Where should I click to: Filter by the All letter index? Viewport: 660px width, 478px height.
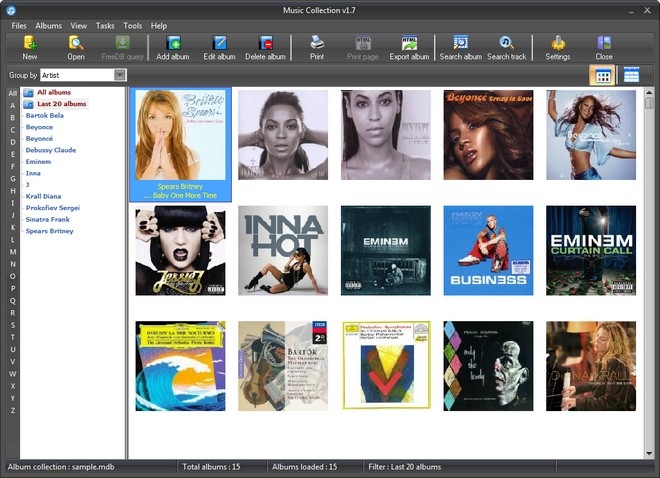13,93
